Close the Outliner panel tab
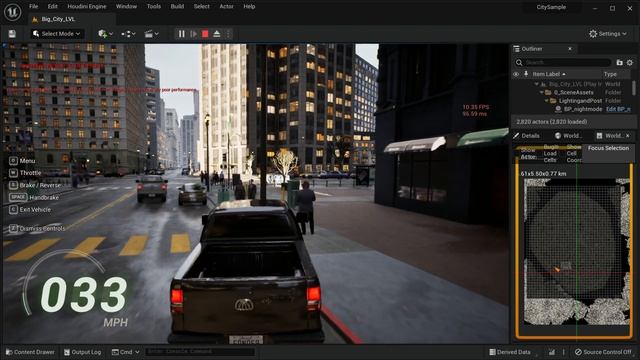 (570, 49)
